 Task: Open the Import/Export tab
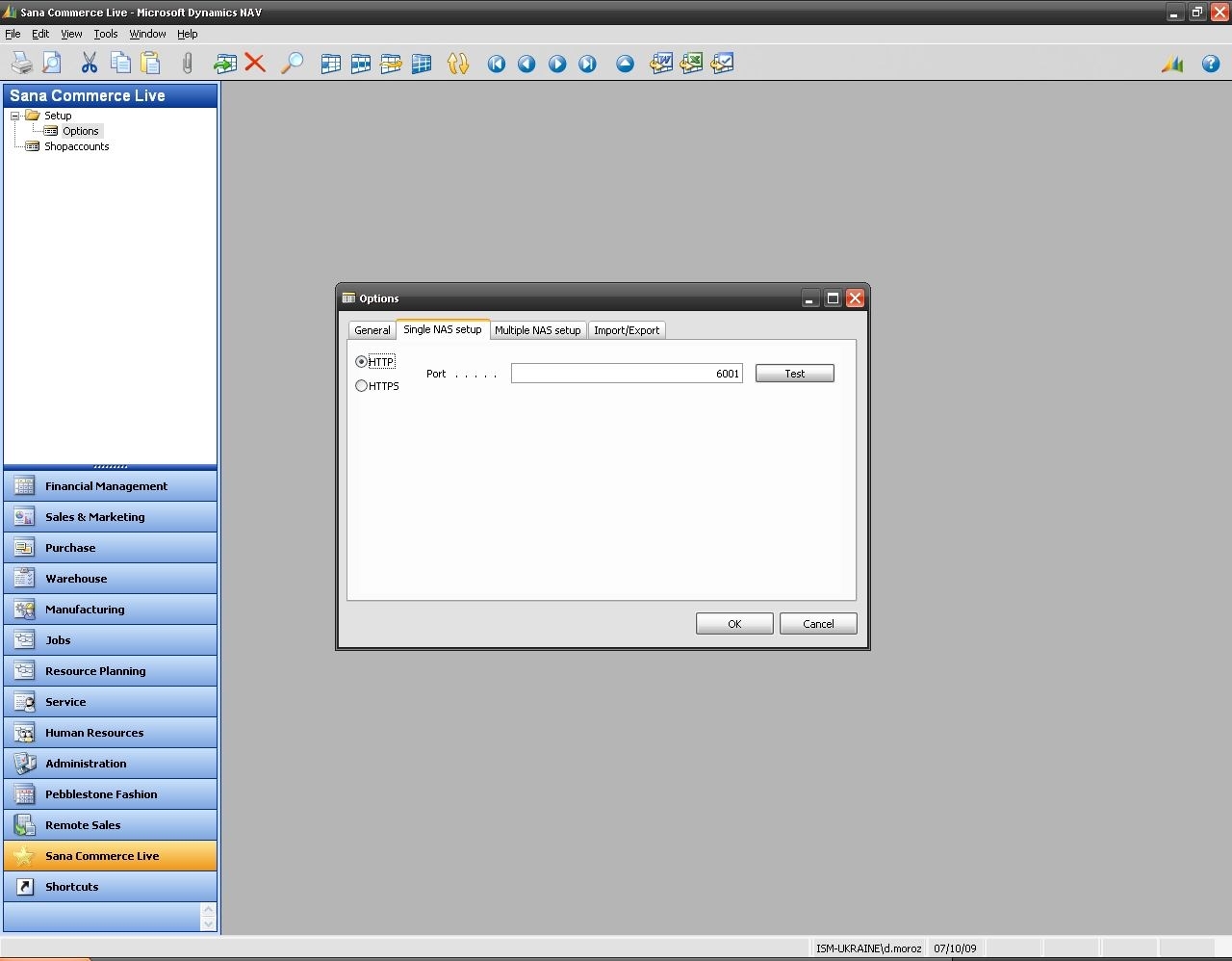click(x=627, y=330)
